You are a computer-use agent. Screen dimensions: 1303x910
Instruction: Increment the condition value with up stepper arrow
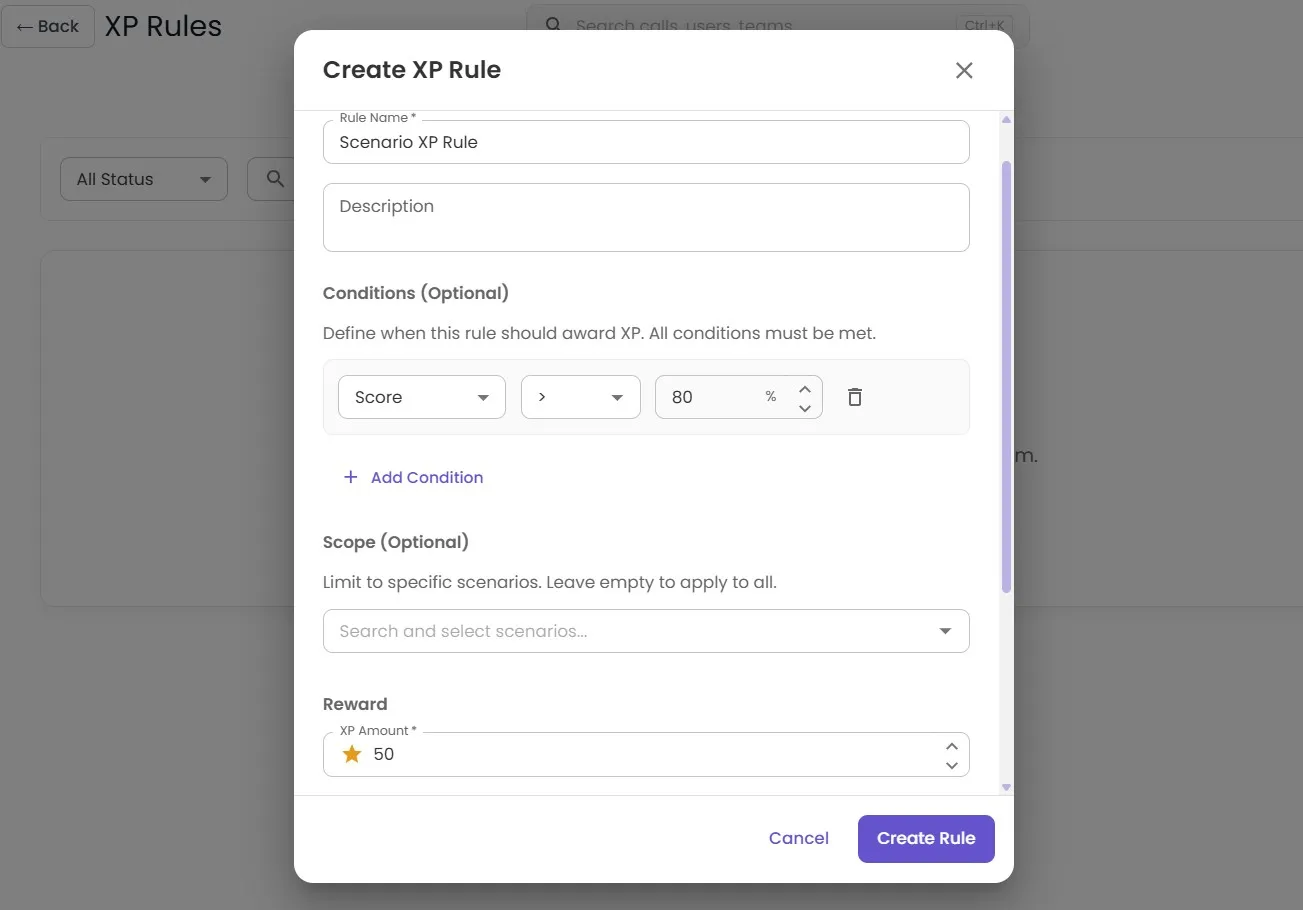[x=805, y=387]
